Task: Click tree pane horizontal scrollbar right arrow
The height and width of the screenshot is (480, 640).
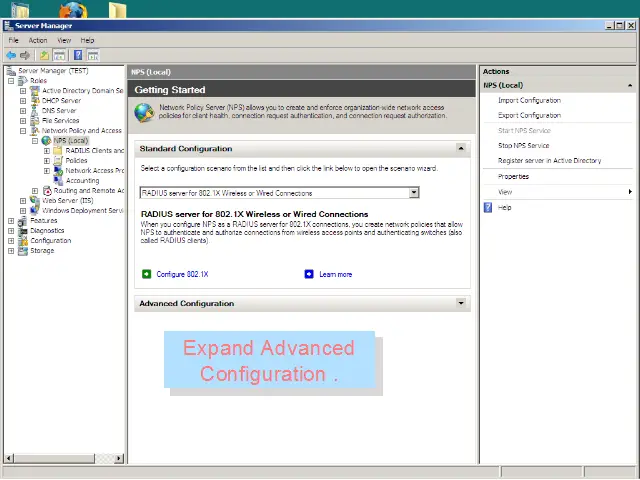Action: 119,458
